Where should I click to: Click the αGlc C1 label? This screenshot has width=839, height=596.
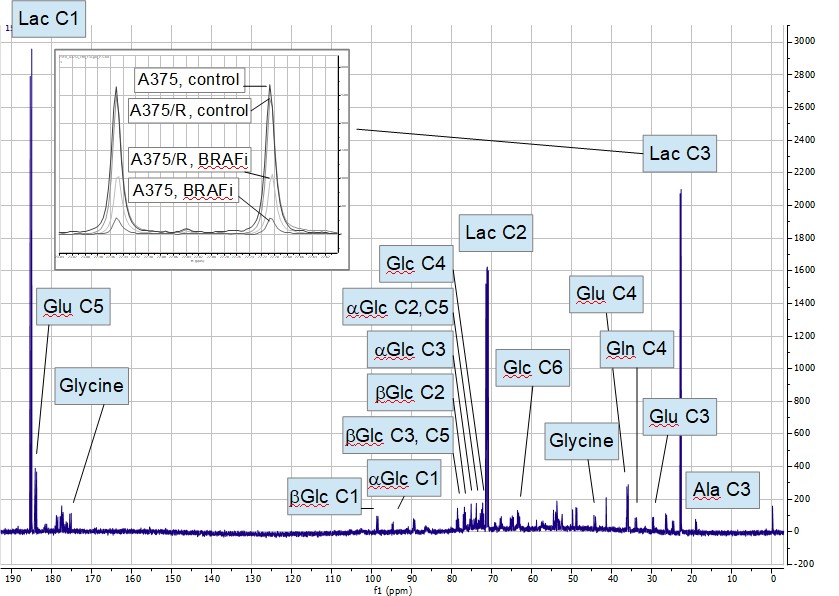(404, 478)
